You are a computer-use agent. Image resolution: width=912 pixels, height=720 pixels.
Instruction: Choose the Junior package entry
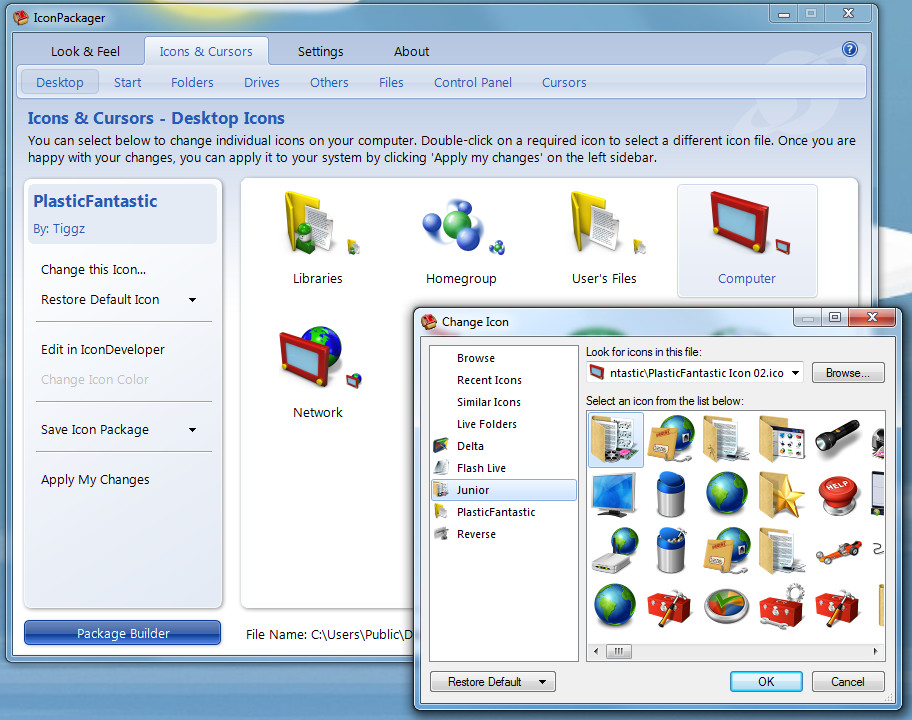pyautogui.click(x=504, y=490)
